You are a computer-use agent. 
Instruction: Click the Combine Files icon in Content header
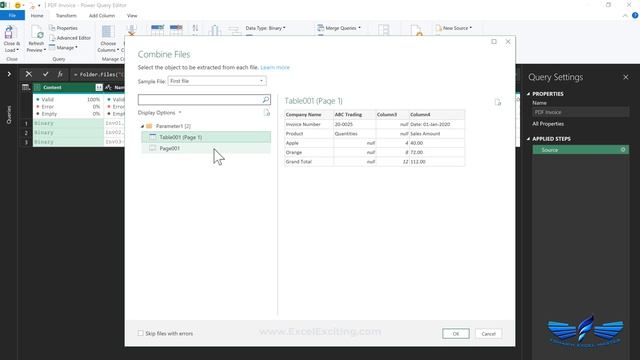tap(99, 87)
